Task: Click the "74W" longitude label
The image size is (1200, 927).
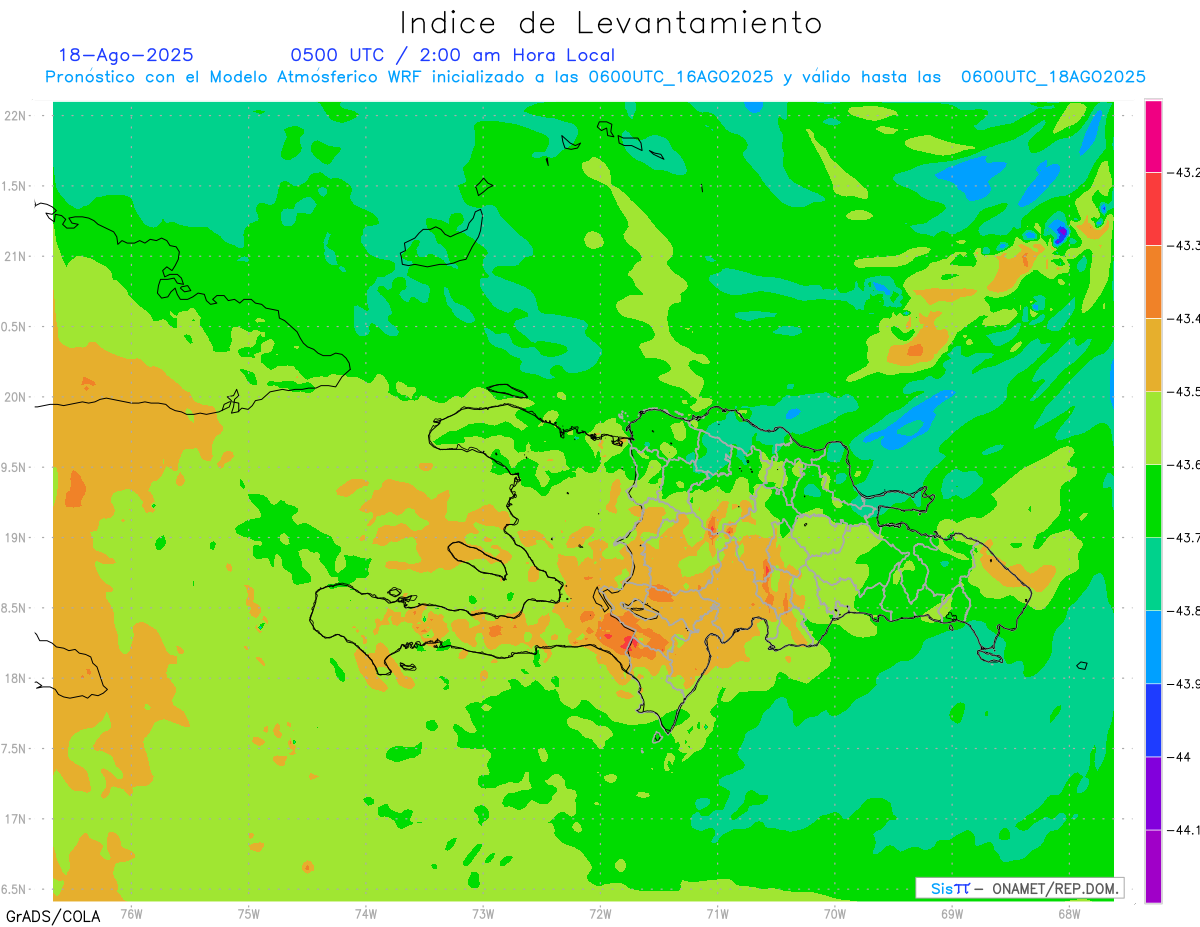Action: (366, 913)
